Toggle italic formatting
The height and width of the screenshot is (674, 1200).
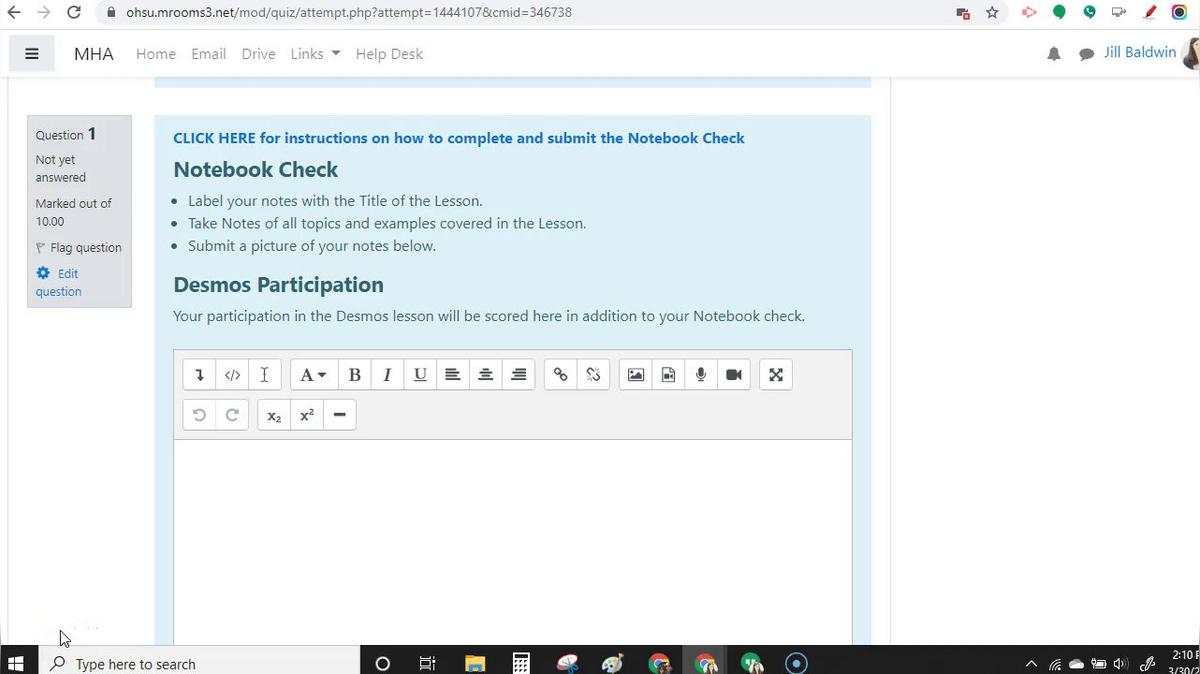(387, 375)
